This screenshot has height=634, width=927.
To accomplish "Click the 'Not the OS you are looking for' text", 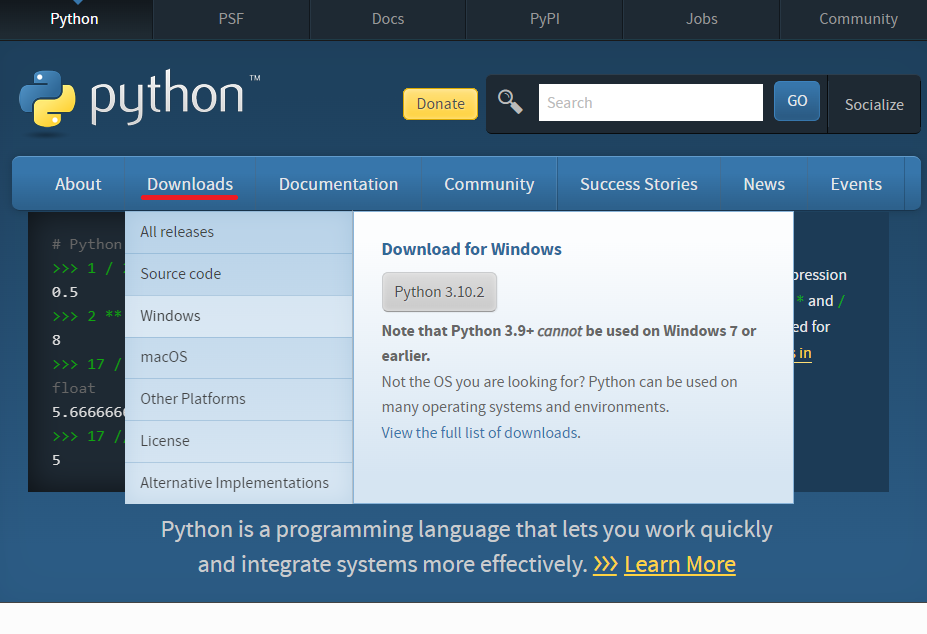I will (559, 394).
